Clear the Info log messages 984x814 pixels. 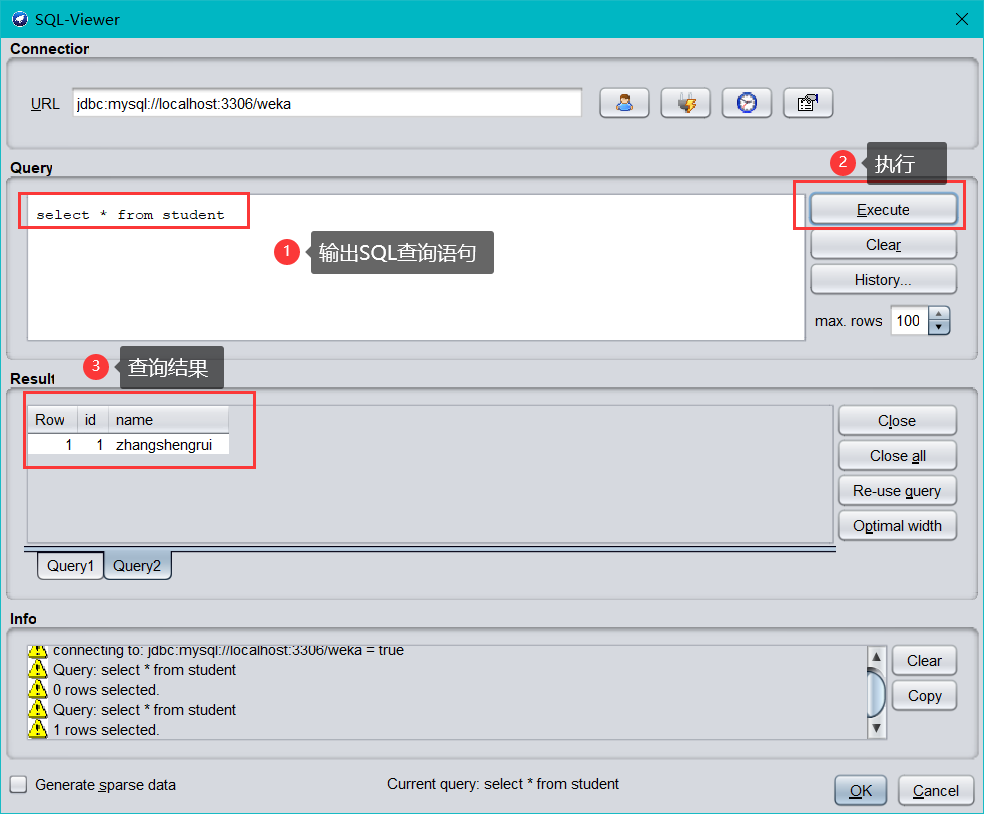924,661
